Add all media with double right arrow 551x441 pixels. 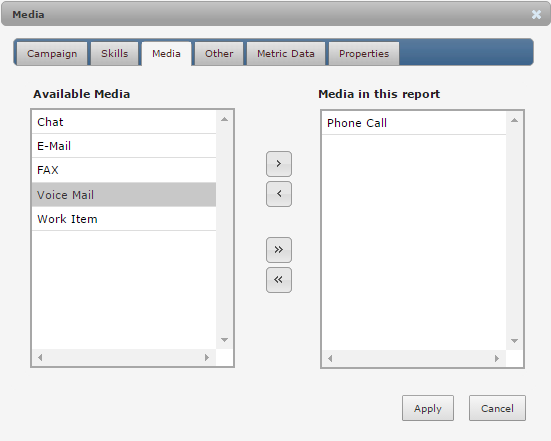[279, 250]
